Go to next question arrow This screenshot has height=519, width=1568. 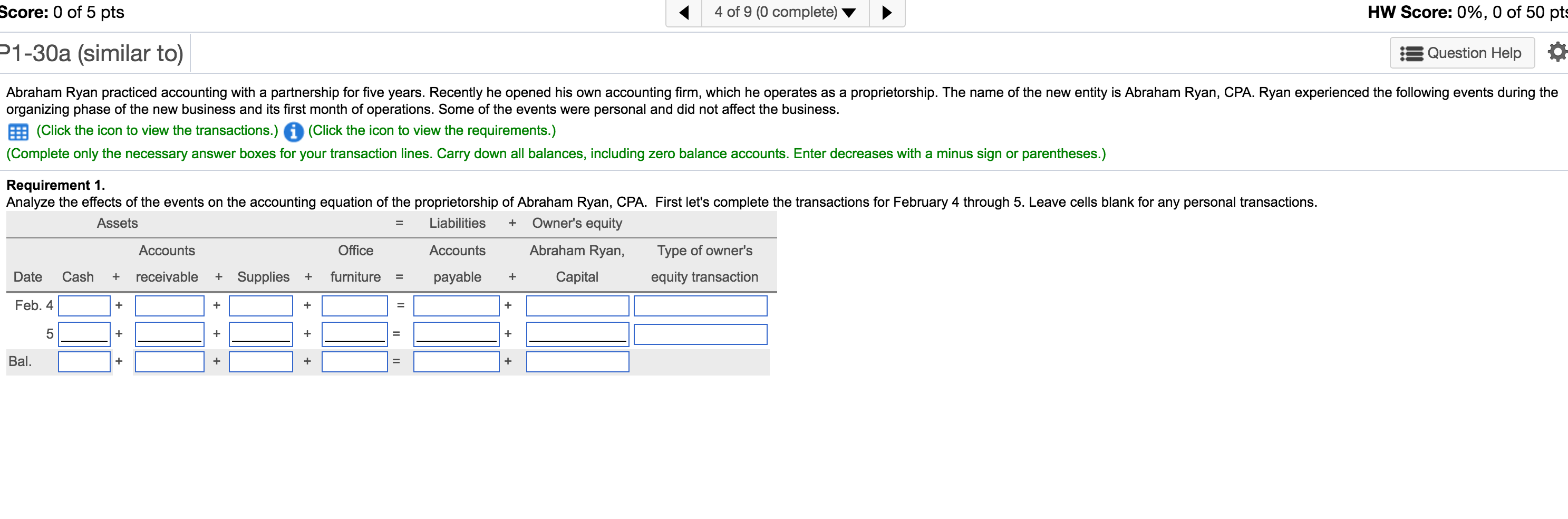coord(887,12)
